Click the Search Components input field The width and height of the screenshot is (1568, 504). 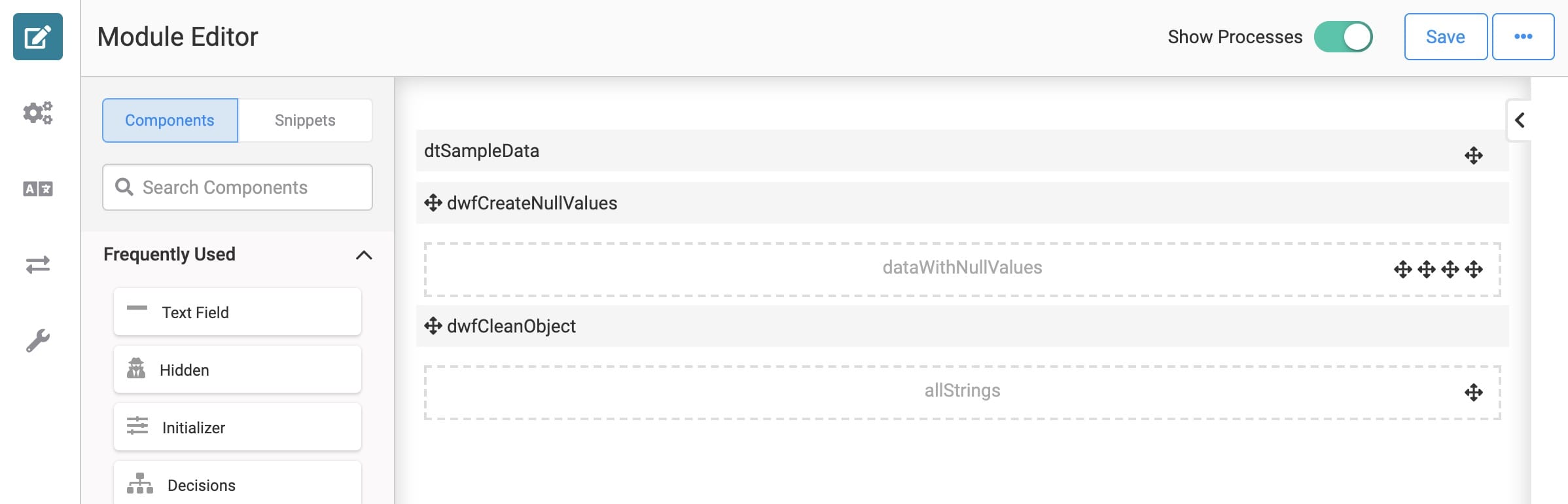point(238,187)
